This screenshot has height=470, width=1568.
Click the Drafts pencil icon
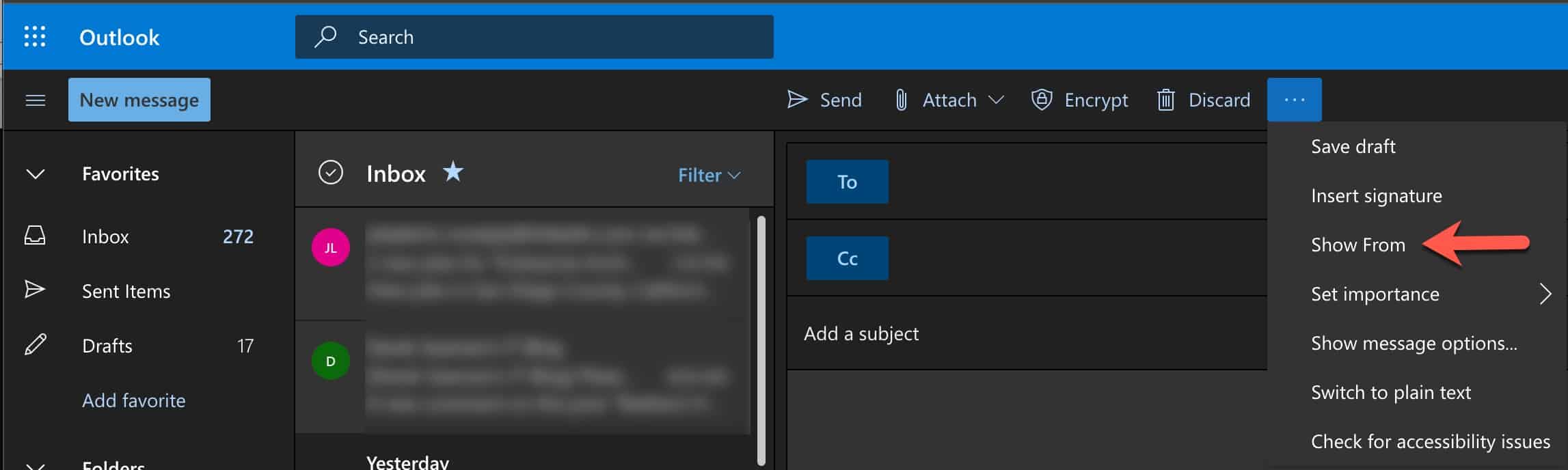(35, 345)
